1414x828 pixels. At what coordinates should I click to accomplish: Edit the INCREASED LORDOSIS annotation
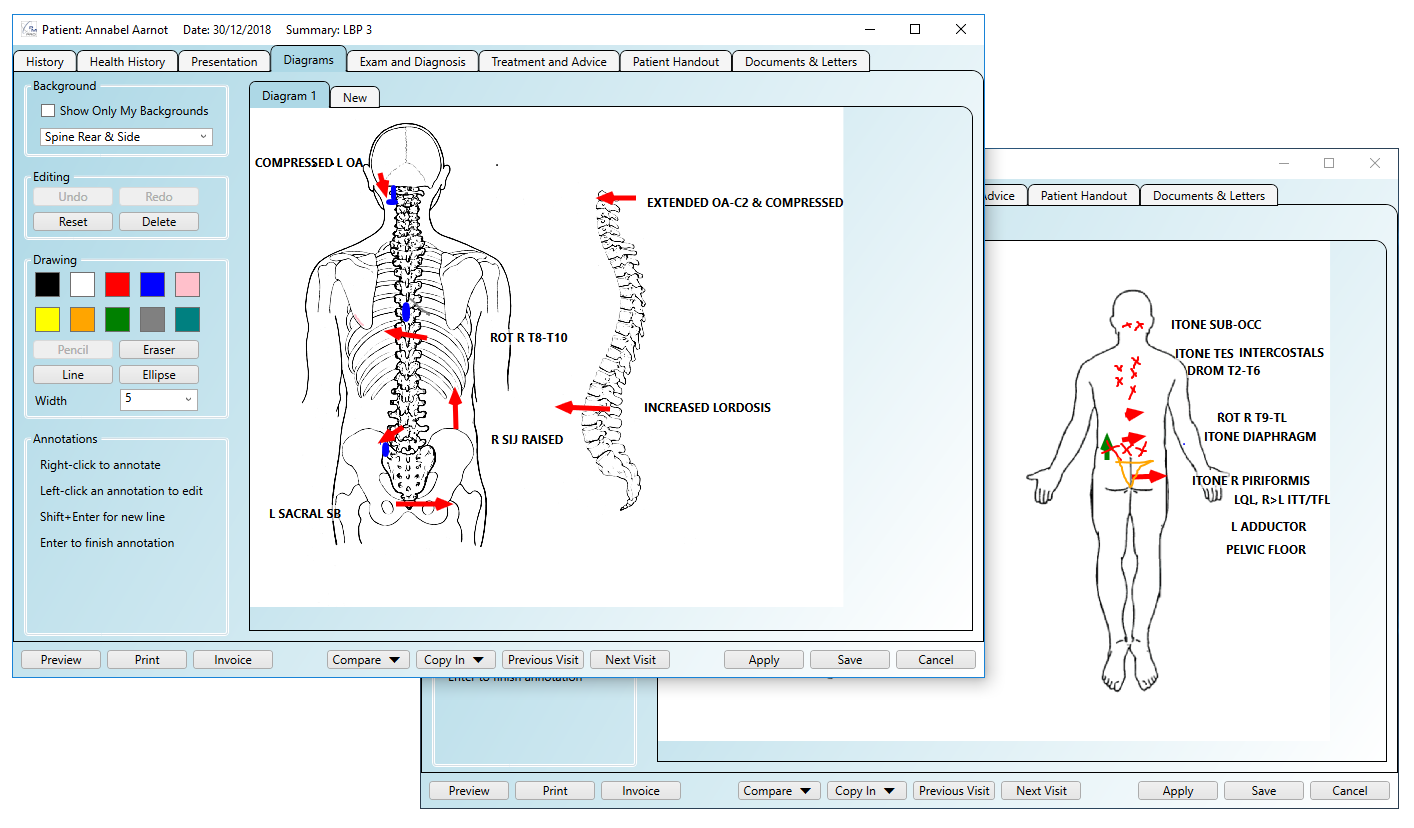707,408
